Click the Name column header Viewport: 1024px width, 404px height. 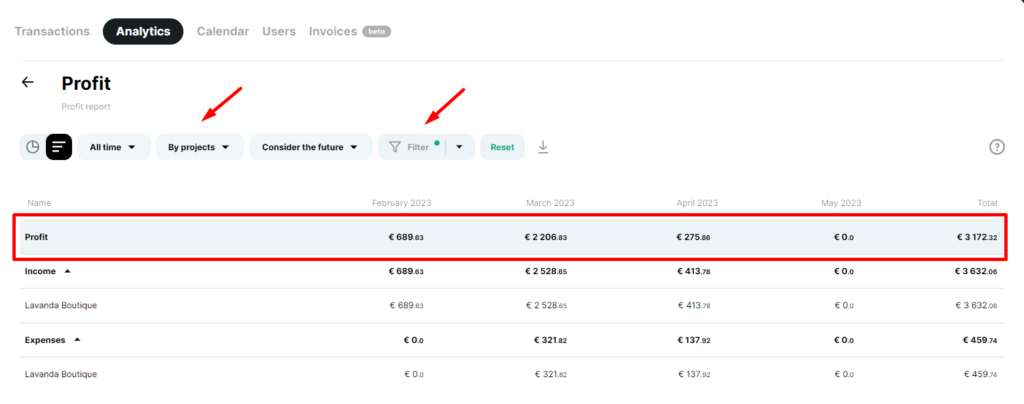(39, 203)
